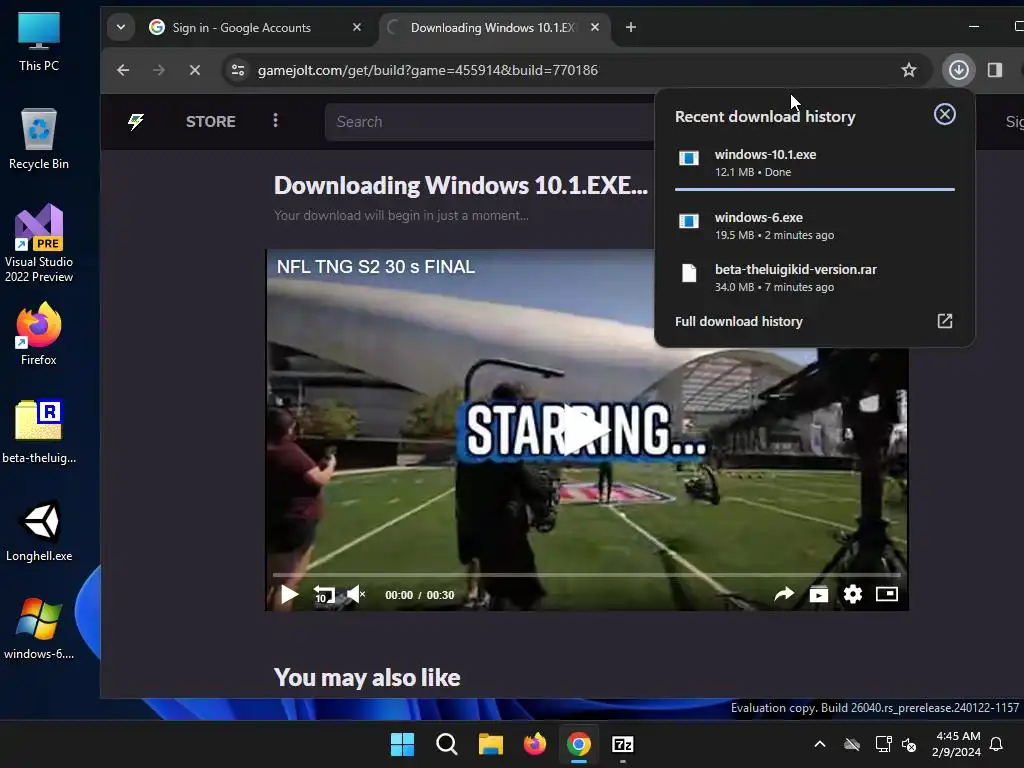1024x768 pixels.
Task: Open the Chrome side panel
Action: pyautogui.click(x=995, y=70)
